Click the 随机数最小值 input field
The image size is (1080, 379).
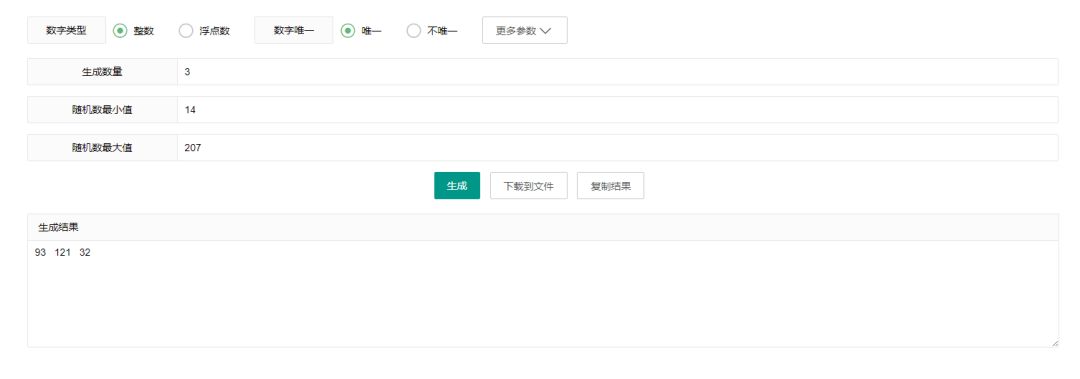pos(617,110)
